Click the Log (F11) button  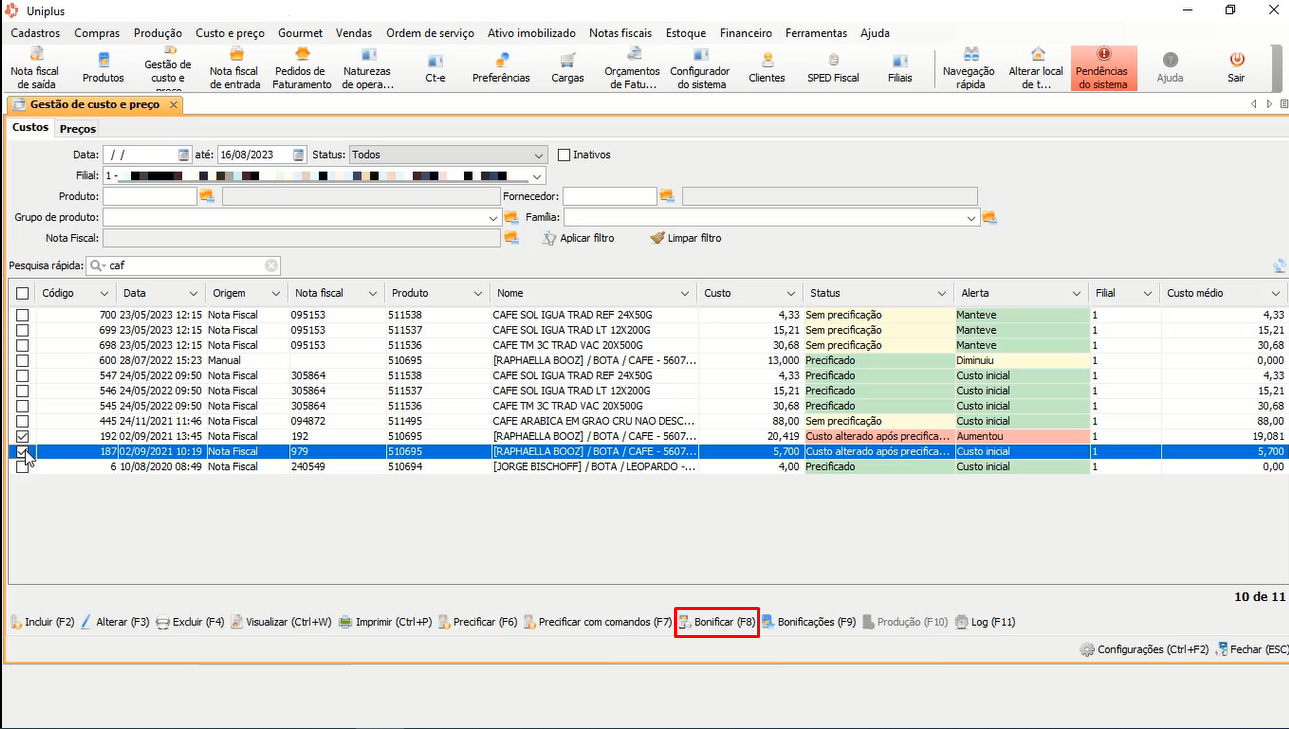985,622
